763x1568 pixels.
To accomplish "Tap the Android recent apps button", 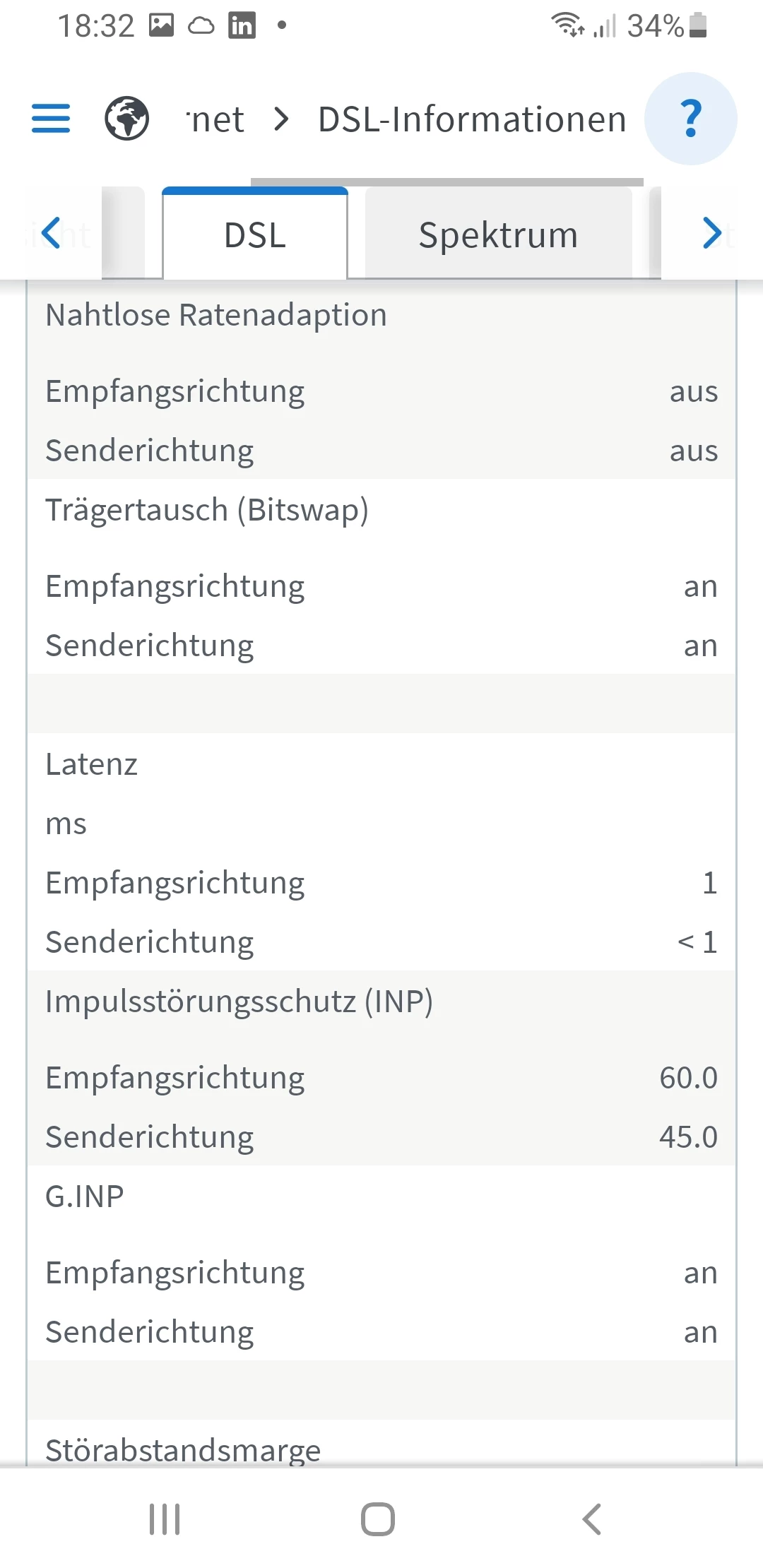I will click(x=165, y=1519).
